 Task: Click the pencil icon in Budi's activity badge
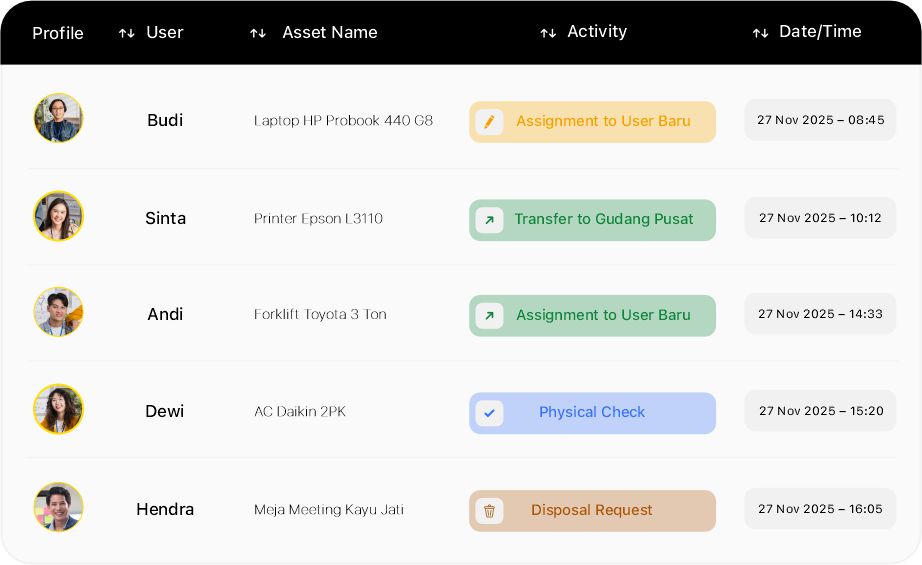489,122
